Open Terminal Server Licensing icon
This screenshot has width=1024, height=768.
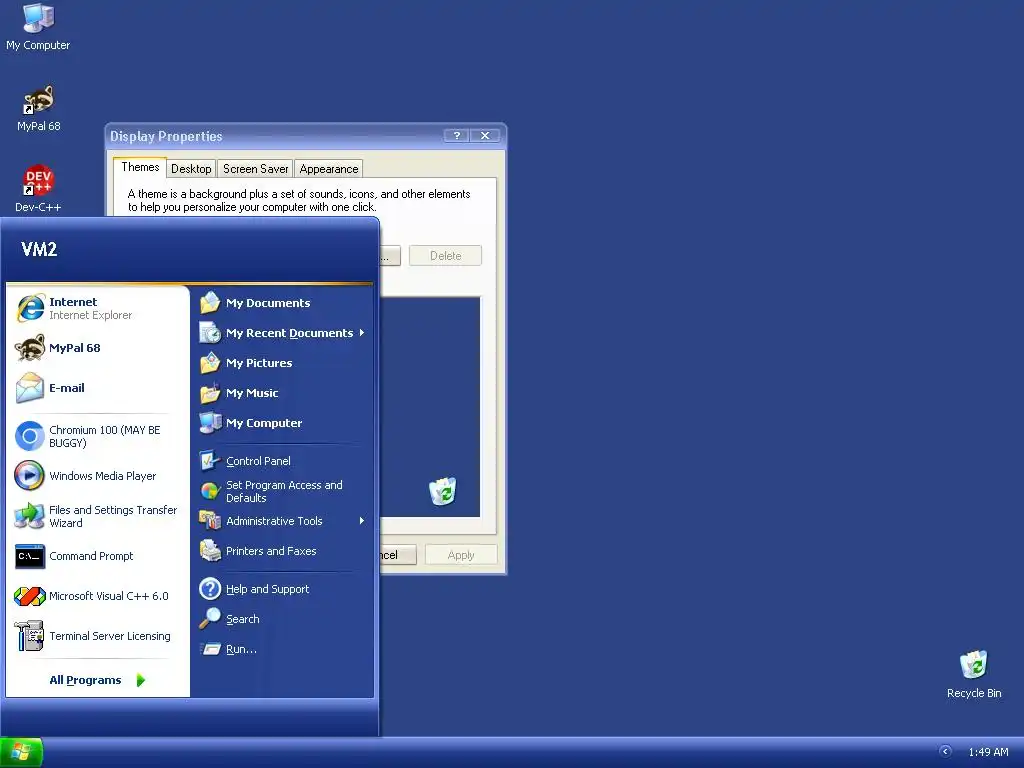tap(30, 635)
